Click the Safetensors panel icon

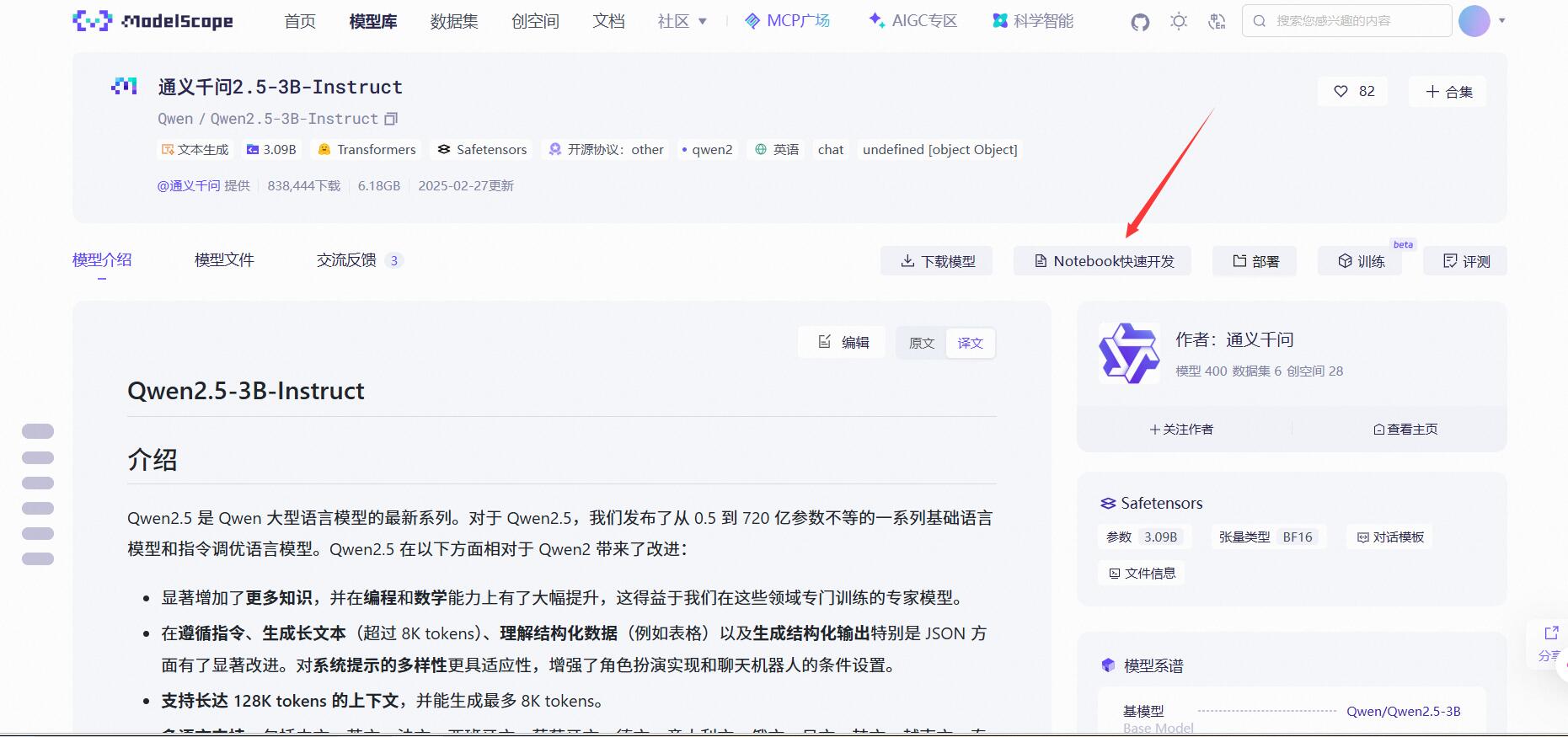click(1108, 504)
